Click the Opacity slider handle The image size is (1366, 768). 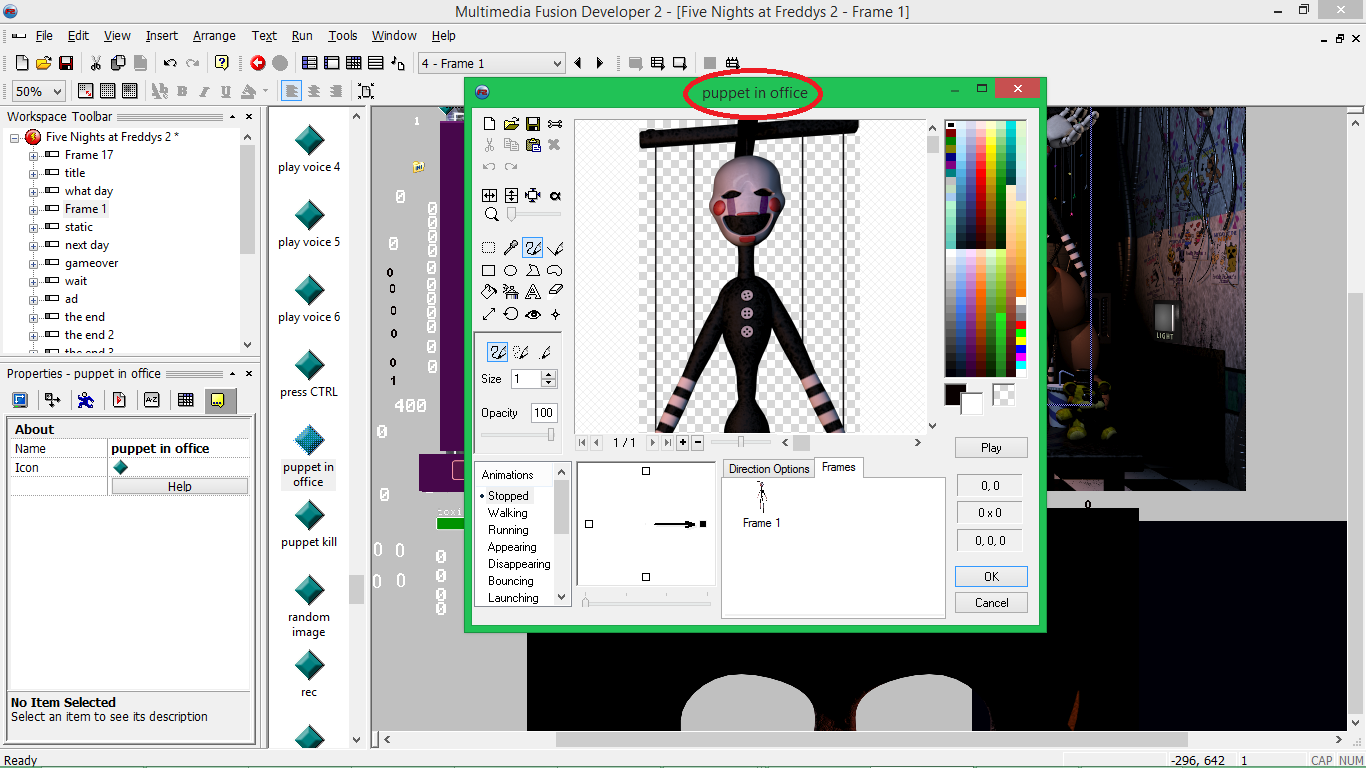coord(550,434)
